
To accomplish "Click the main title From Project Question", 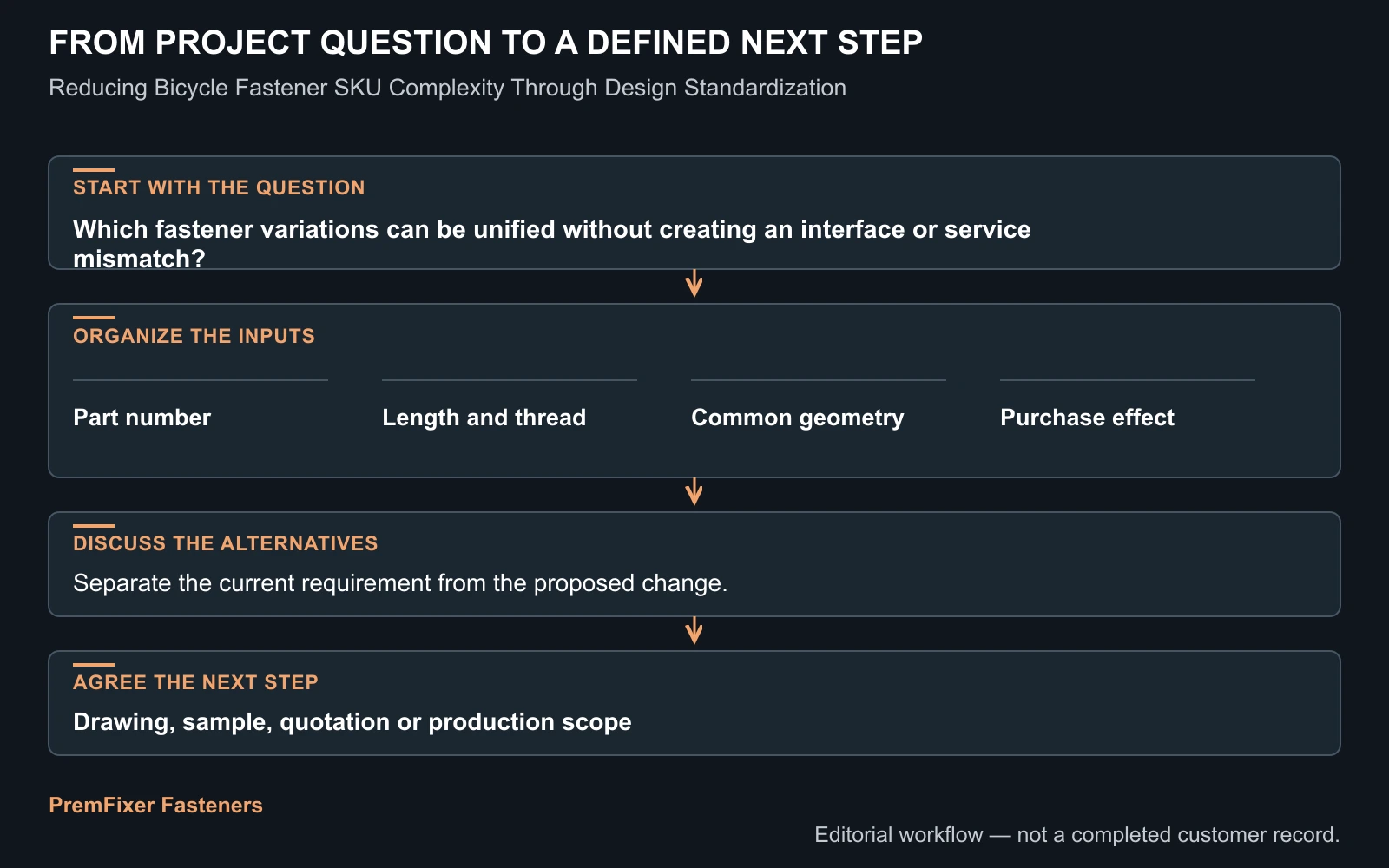I will [485, 43].
